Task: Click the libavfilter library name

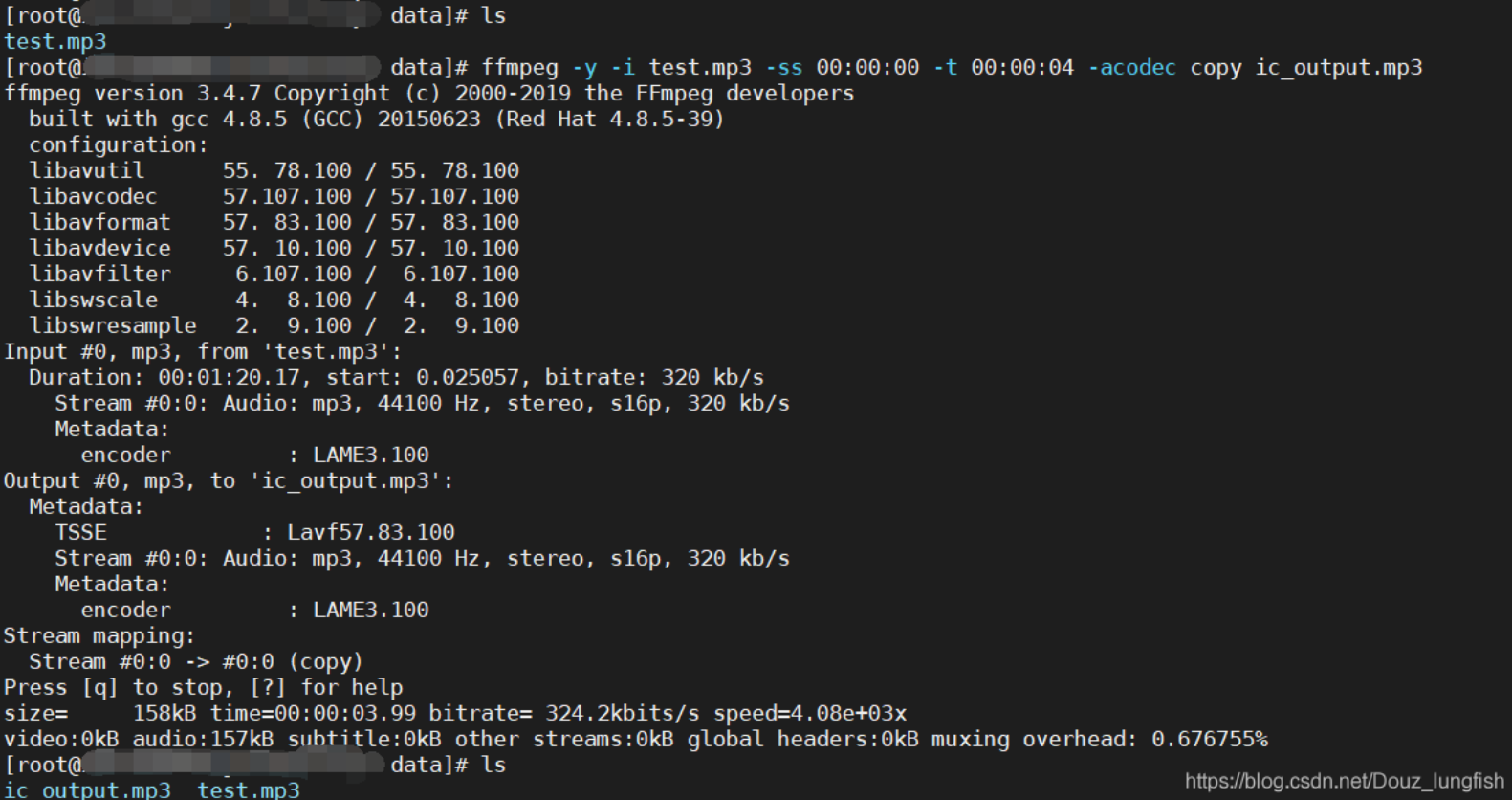Action: coord(99,275)
